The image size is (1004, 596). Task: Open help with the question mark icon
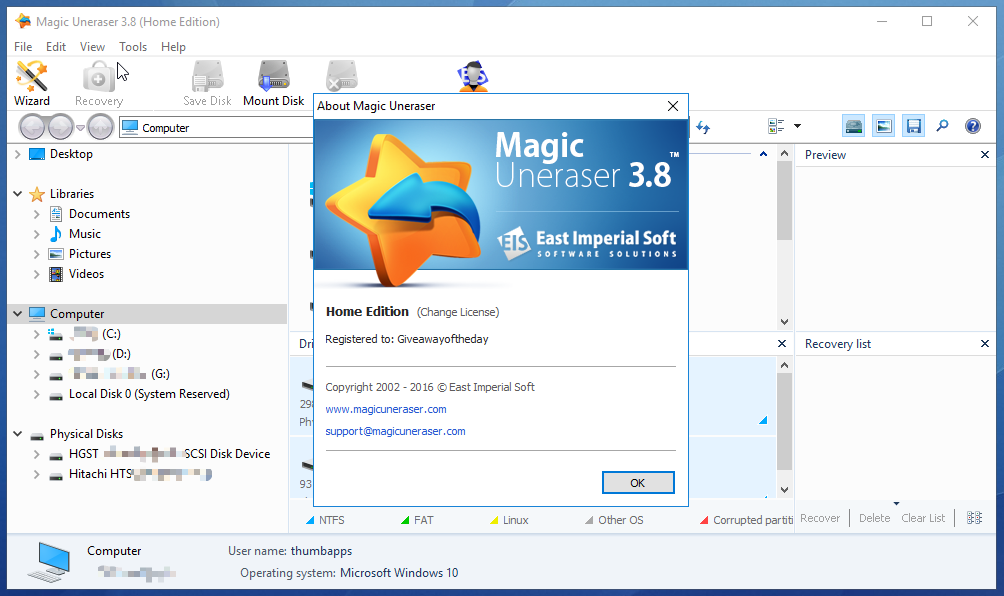point(973,126)
